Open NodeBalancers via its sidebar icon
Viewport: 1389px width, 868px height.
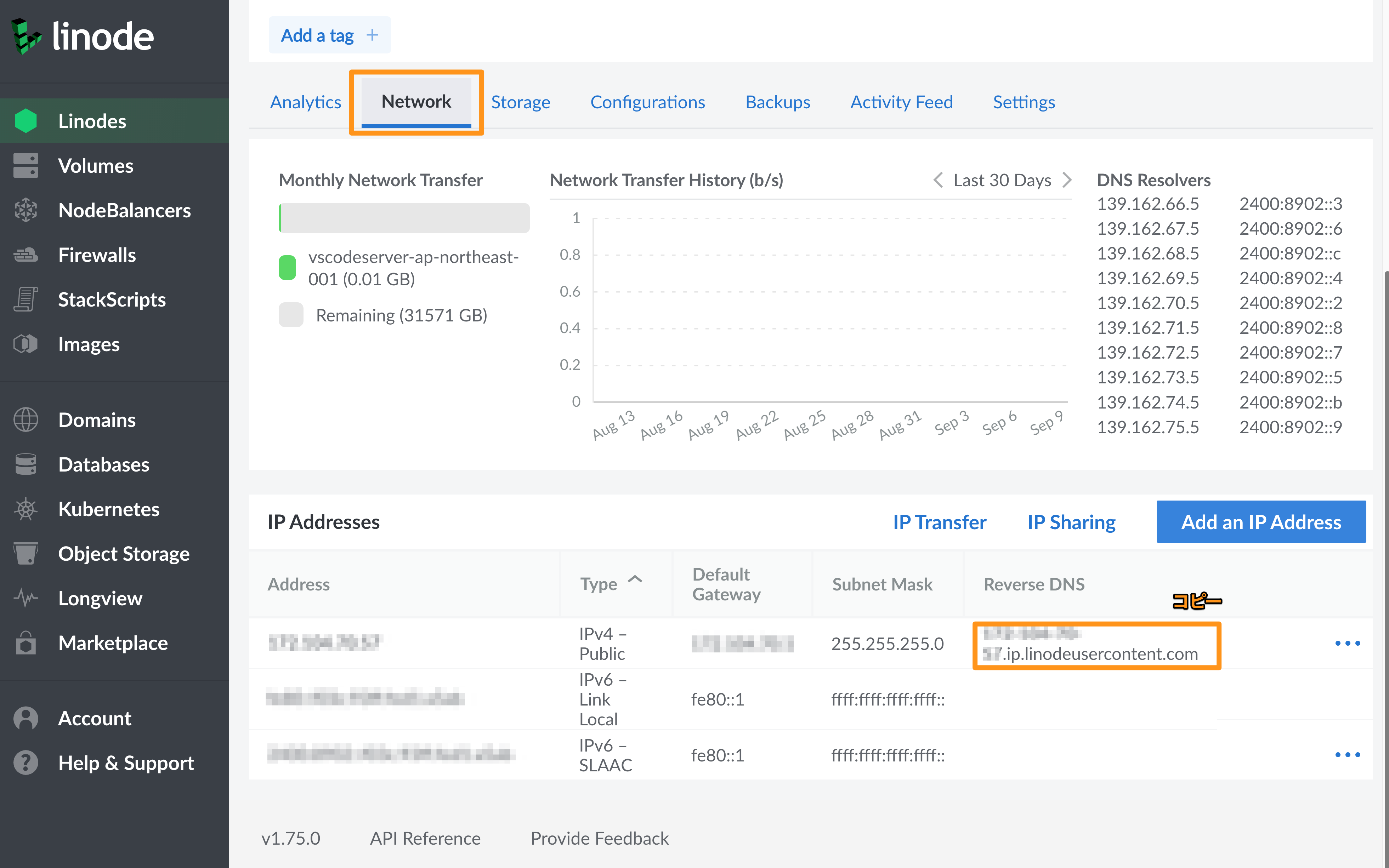click(26, 211)
